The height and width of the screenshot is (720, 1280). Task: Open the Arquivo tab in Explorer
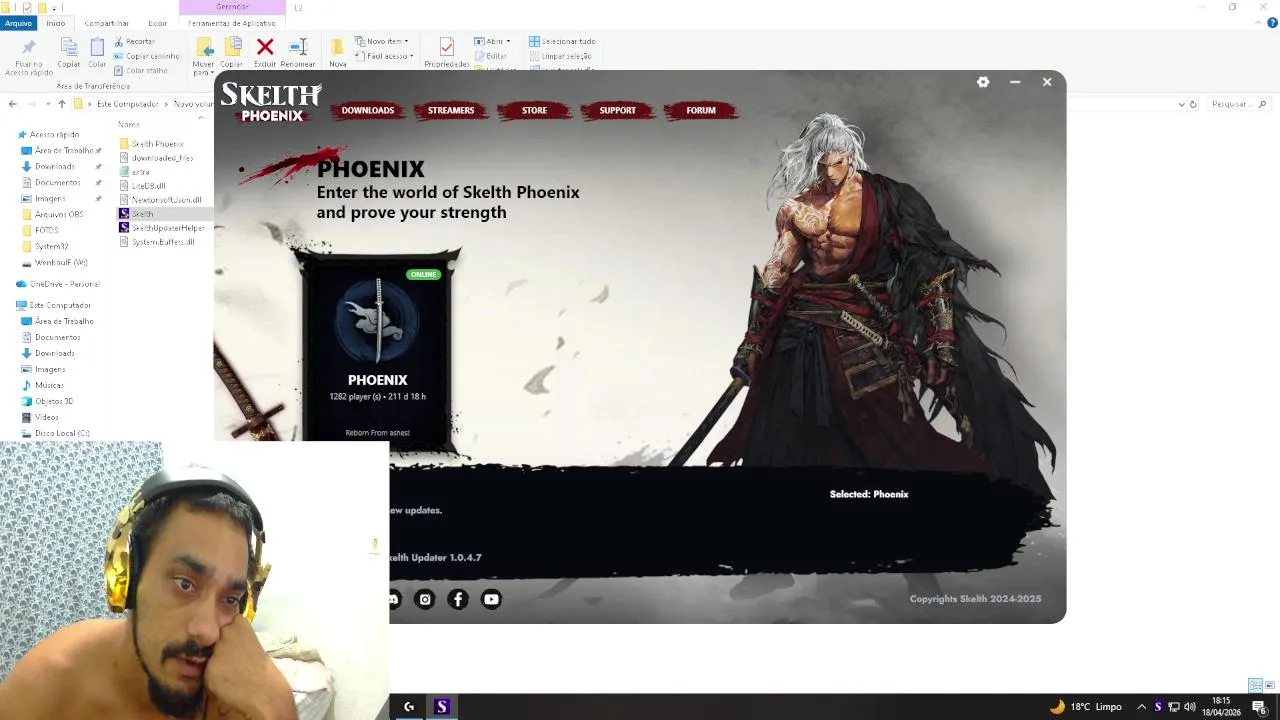click(x=18, y=23)
